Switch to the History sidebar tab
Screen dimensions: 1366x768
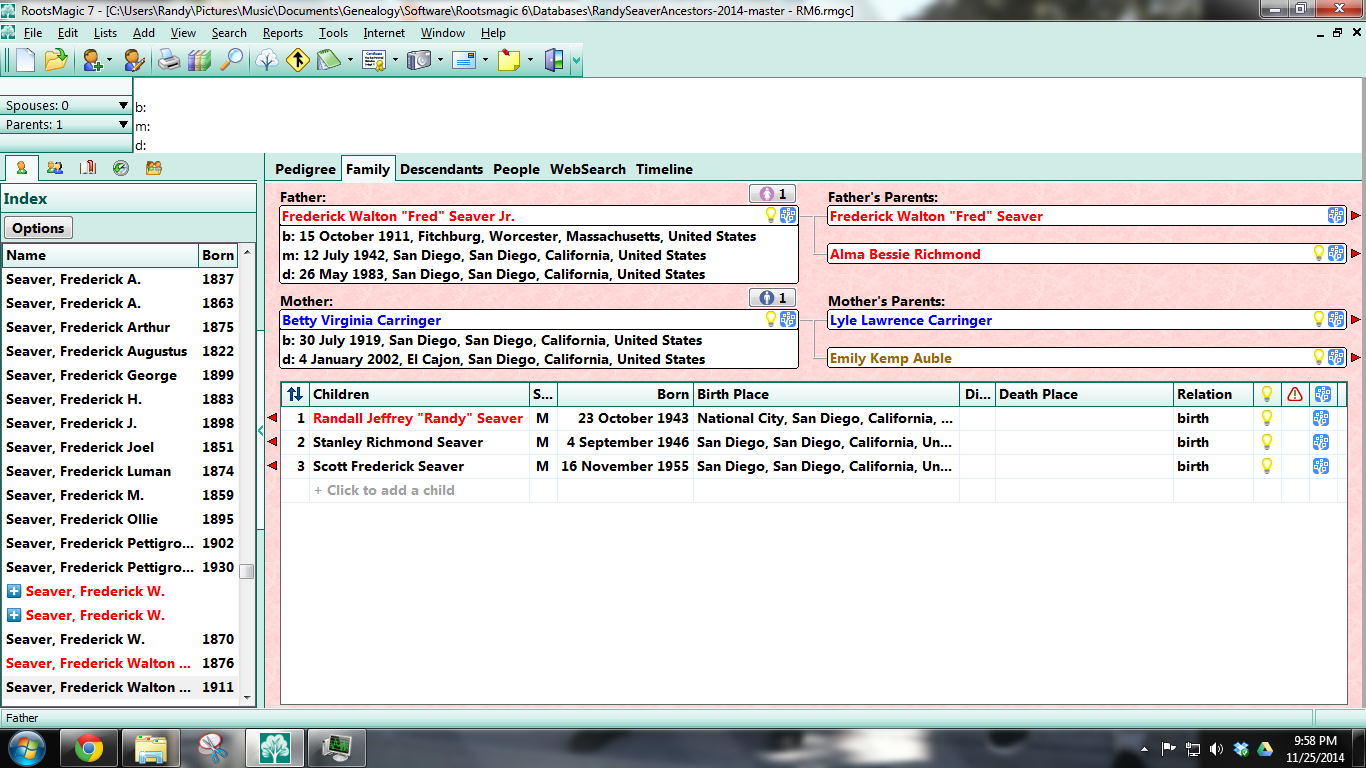tap(121, 168)
